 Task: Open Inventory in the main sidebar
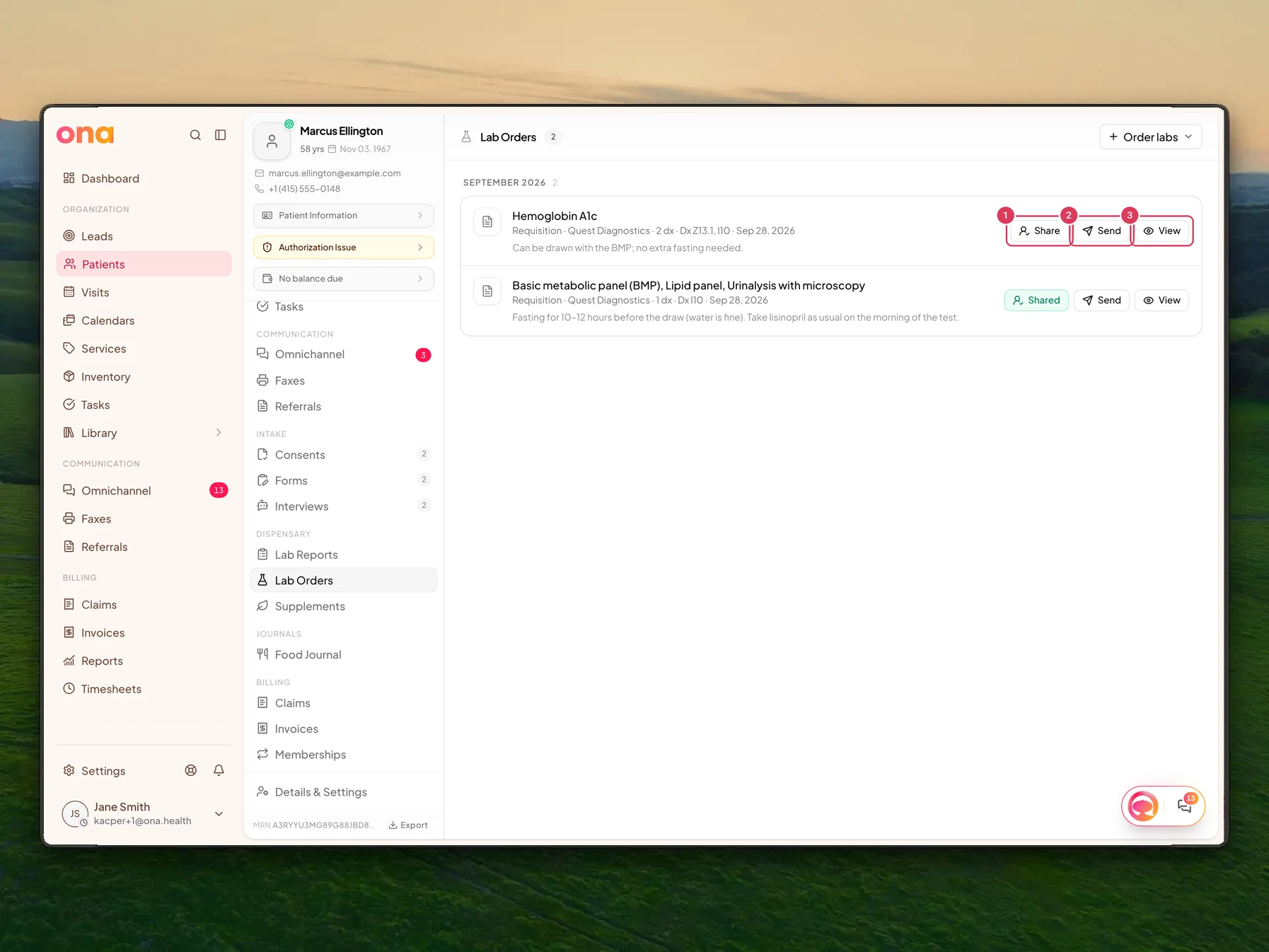(144, 377)
